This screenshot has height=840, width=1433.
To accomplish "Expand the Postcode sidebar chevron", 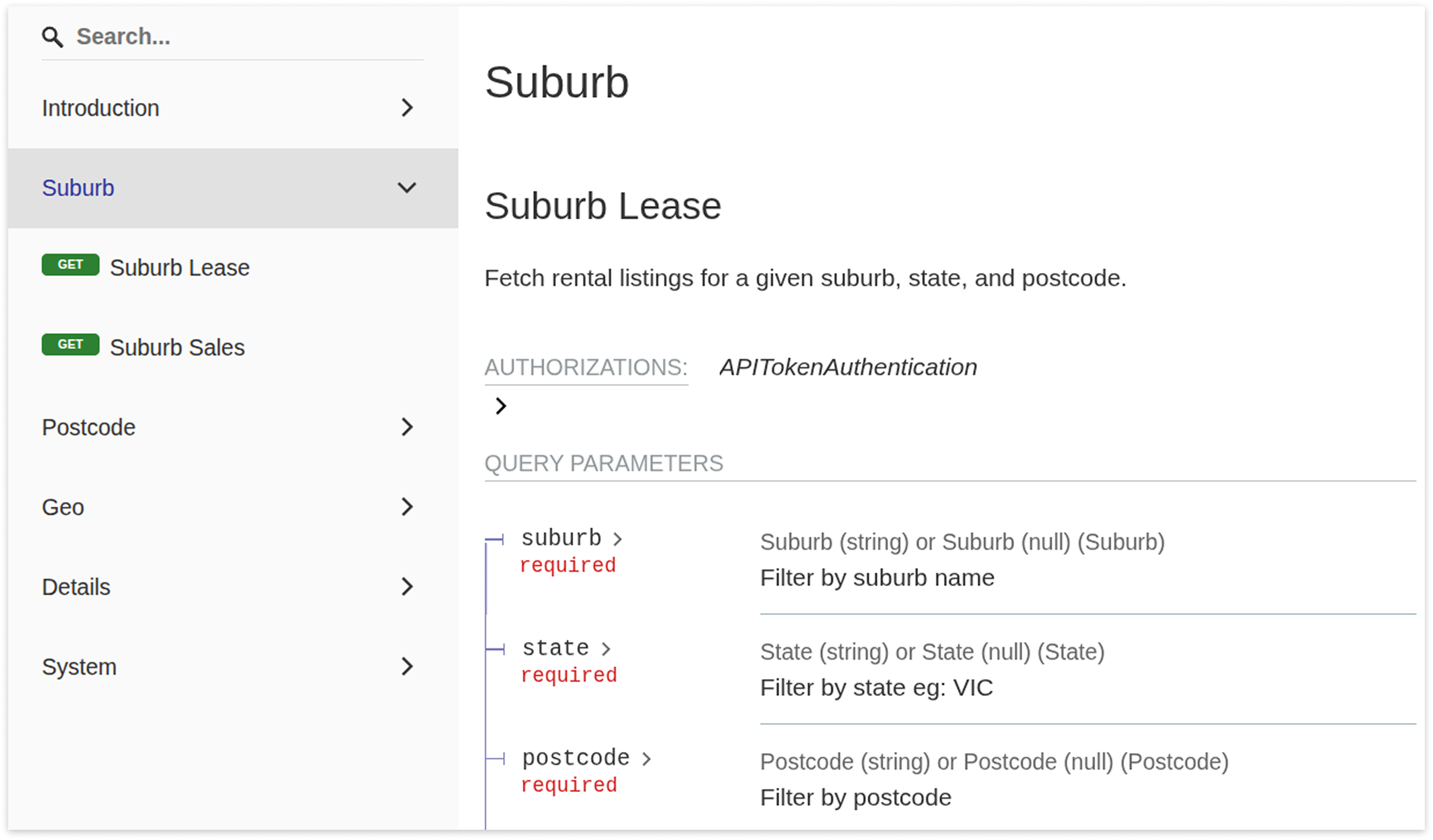I will point(407,427).
